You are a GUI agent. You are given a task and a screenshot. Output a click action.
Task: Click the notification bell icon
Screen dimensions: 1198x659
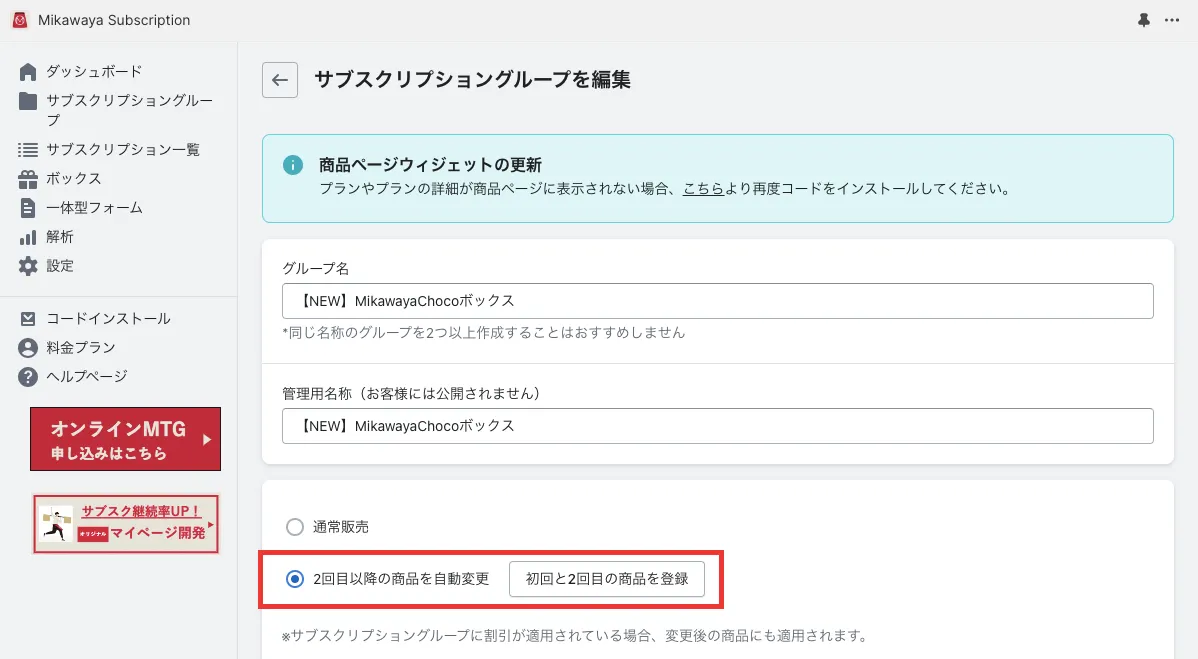(1143, 19)
